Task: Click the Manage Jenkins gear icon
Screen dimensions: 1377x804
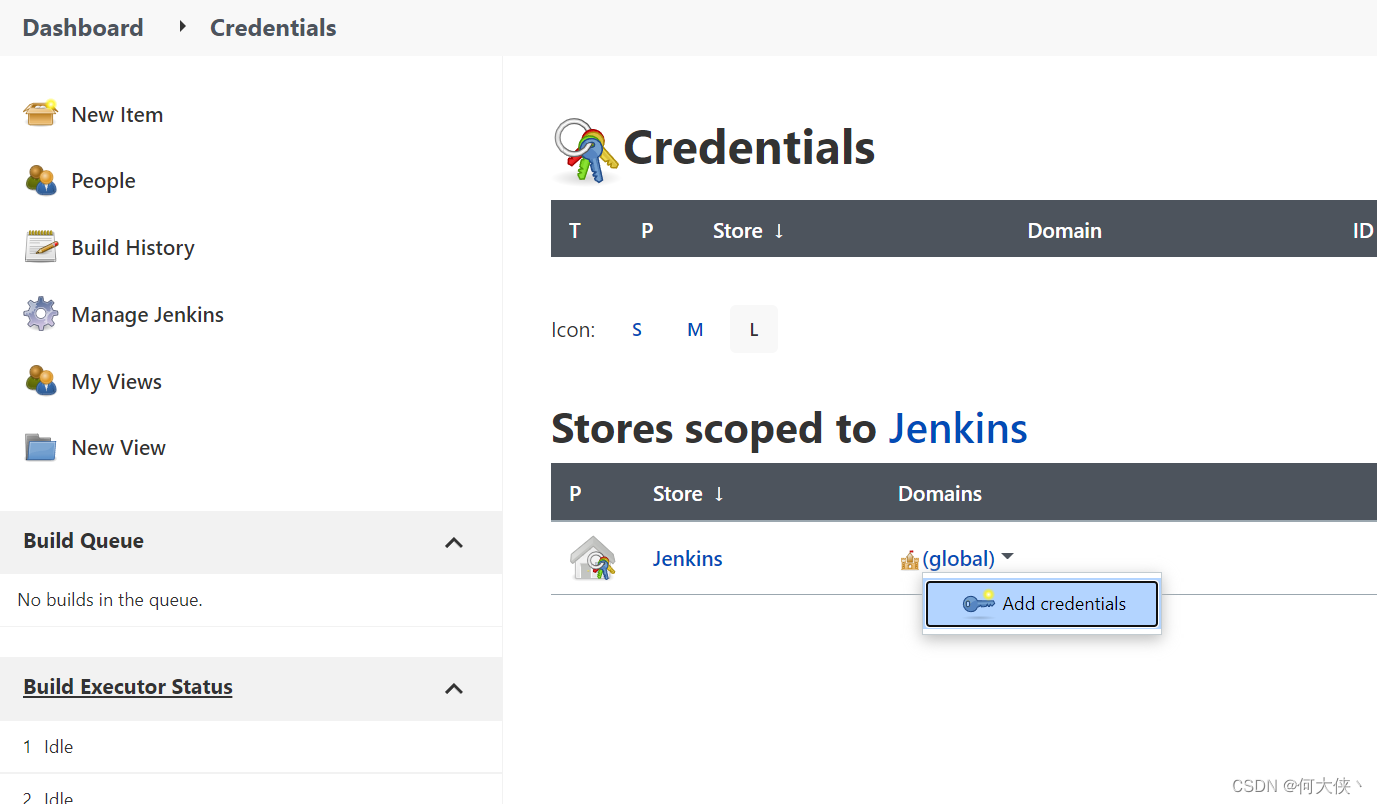Action: coord(41,314)
